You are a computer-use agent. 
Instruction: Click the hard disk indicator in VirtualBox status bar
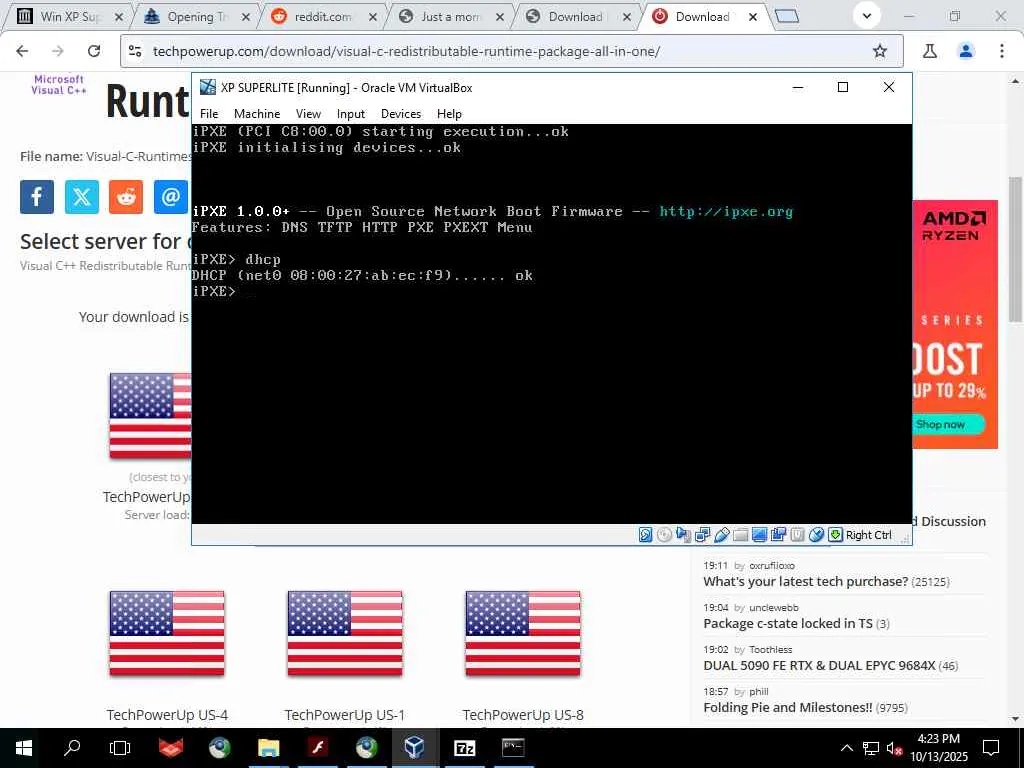[645, 535]
